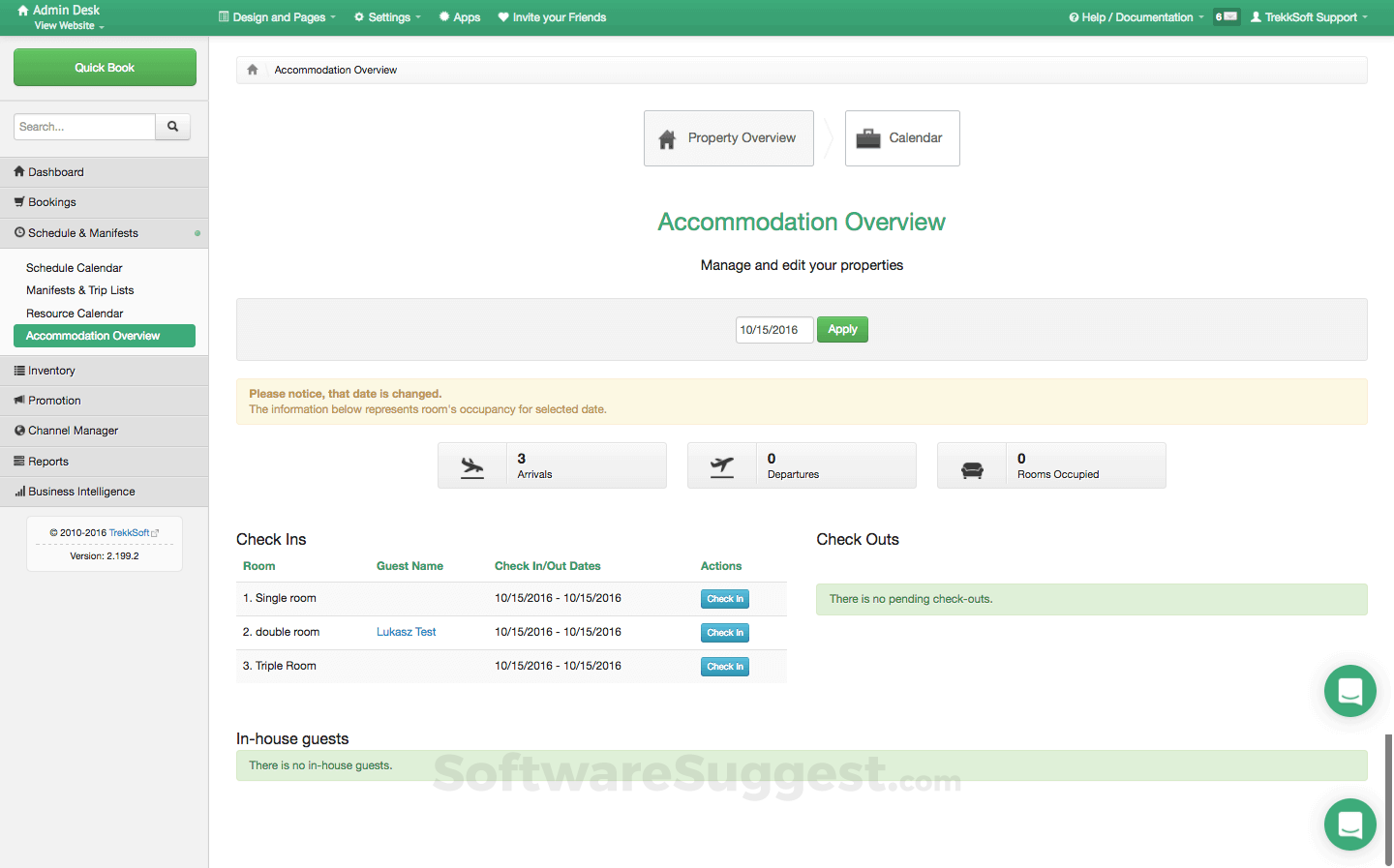Open guest profile of Lukasz Test

coord(406,631)
